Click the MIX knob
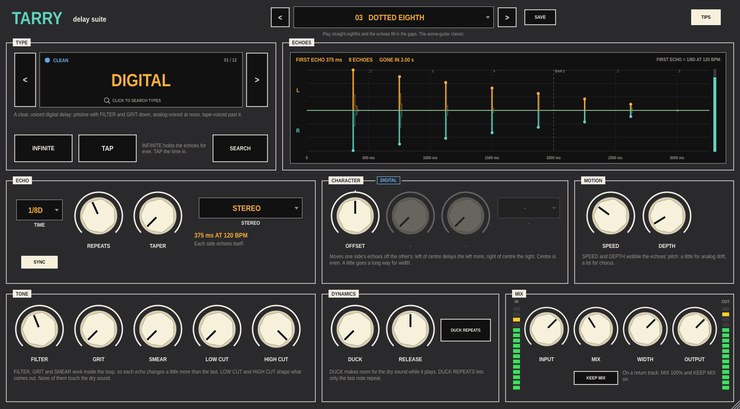This screenshot has width=740, height=409. point(596,329)
